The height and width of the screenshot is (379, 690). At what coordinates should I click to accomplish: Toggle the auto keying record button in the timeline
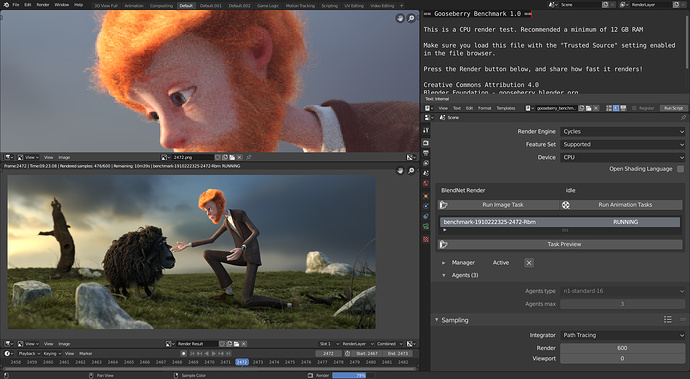click(x=184, y=353)
